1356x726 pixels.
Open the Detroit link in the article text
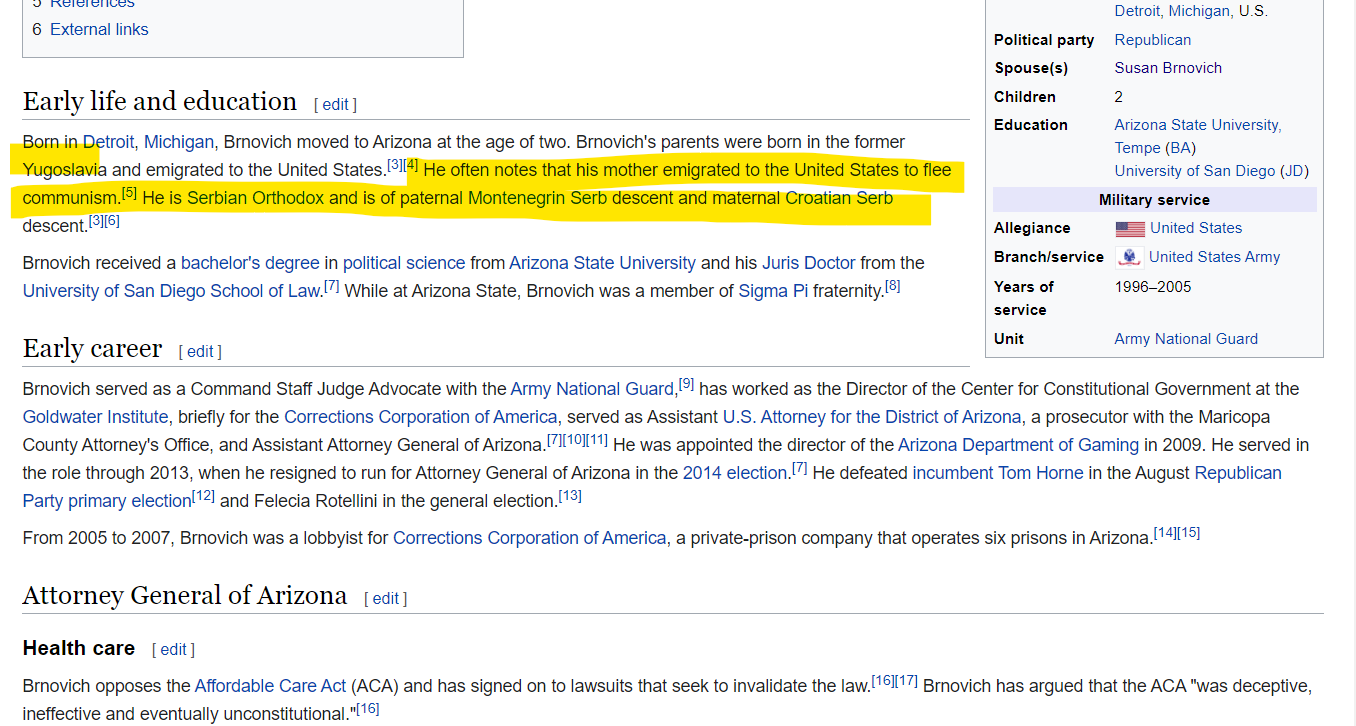(x=108, y=142)
